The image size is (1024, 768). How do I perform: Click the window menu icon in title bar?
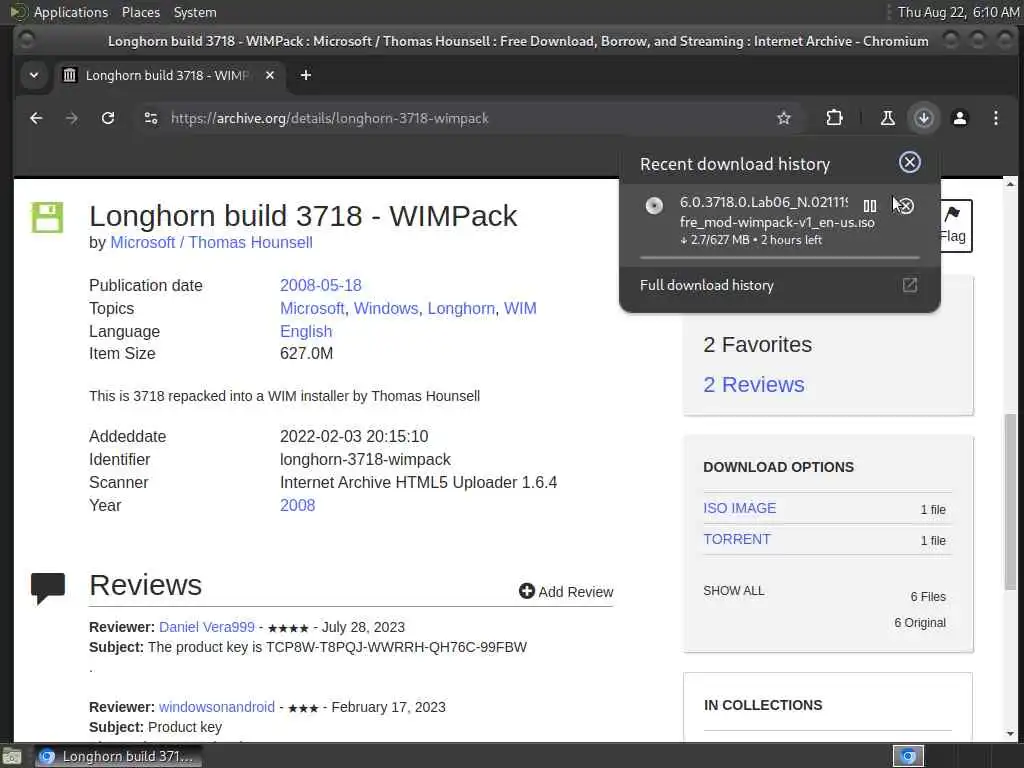click(x=26, y=40)
